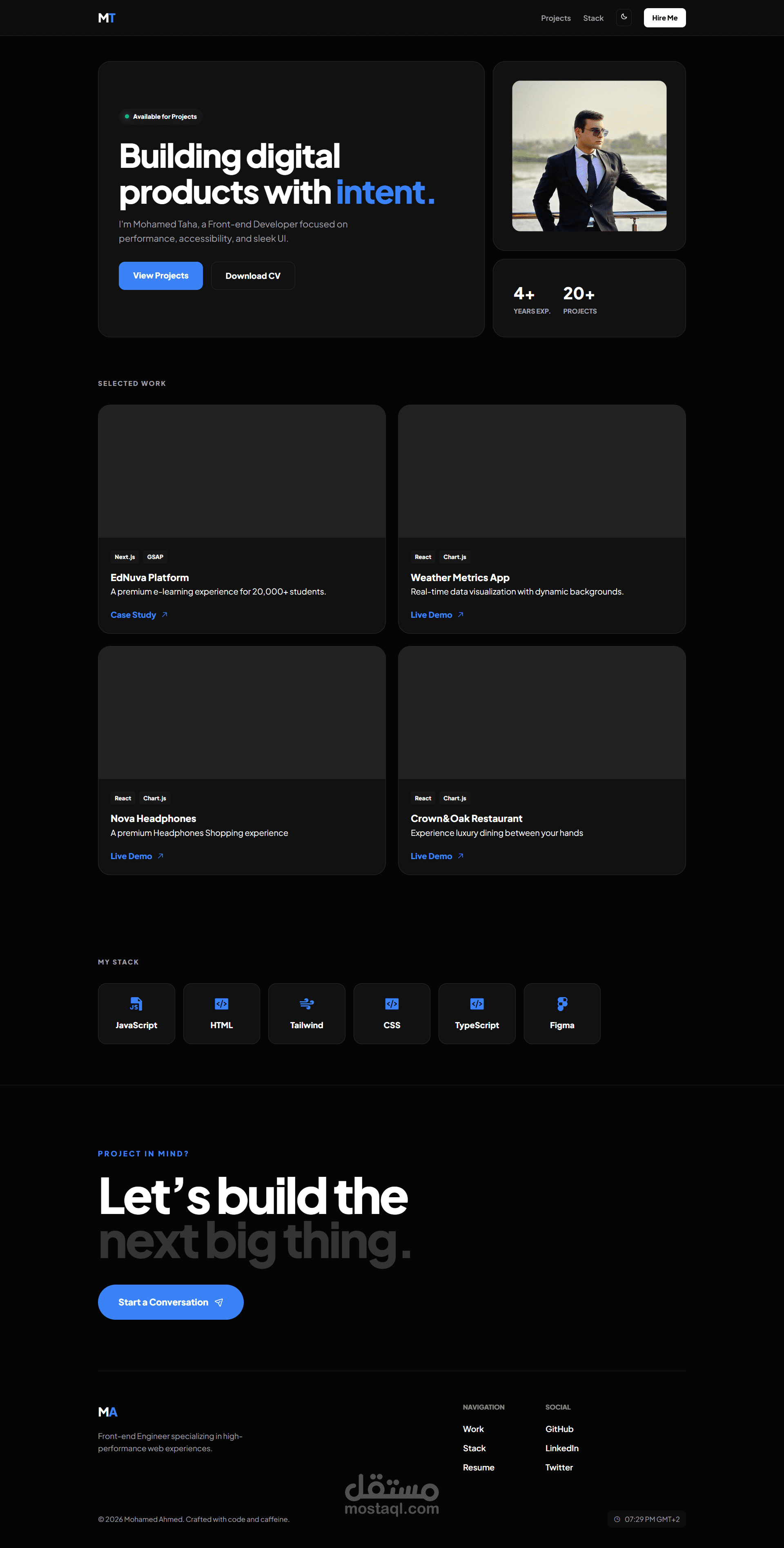Click the Weather Metrics App title

[460, 577]
